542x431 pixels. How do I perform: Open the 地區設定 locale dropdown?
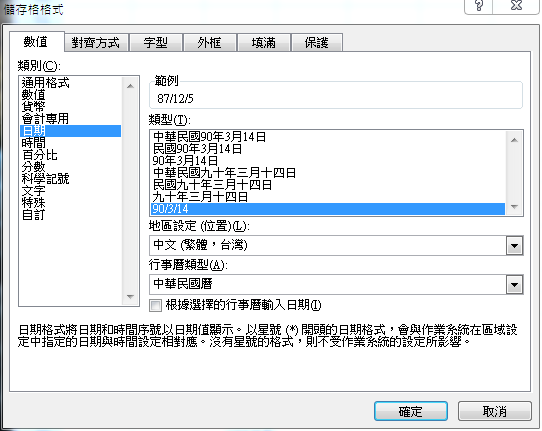(514, 246)
